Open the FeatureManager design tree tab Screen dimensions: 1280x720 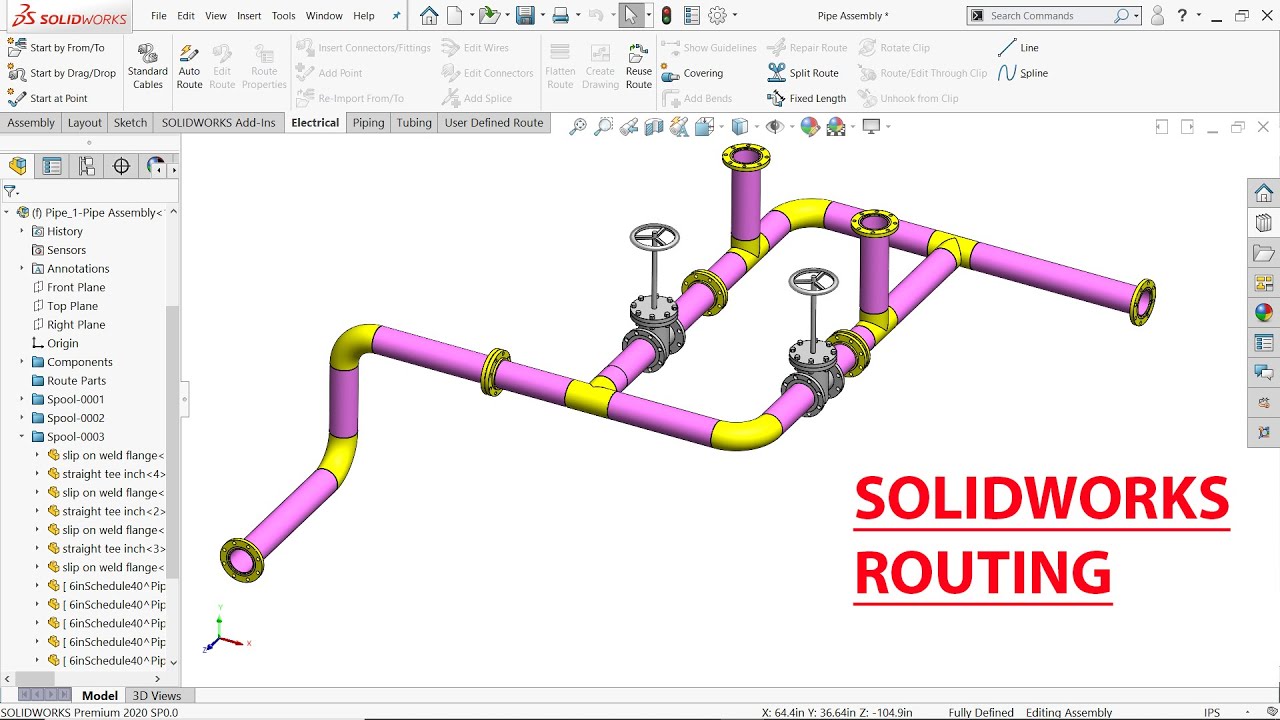click(18, 166)
